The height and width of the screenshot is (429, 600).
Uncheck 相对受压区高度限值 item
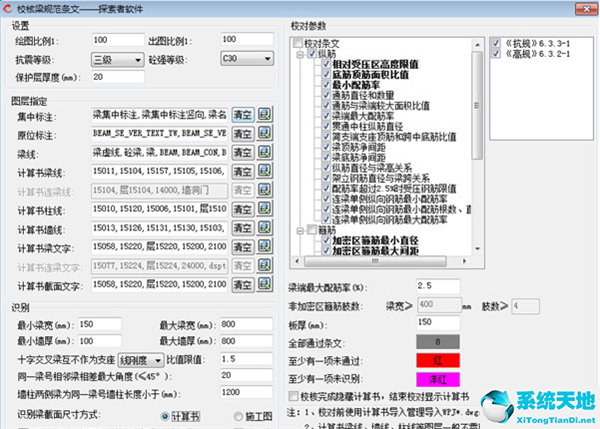coord(326,64)
